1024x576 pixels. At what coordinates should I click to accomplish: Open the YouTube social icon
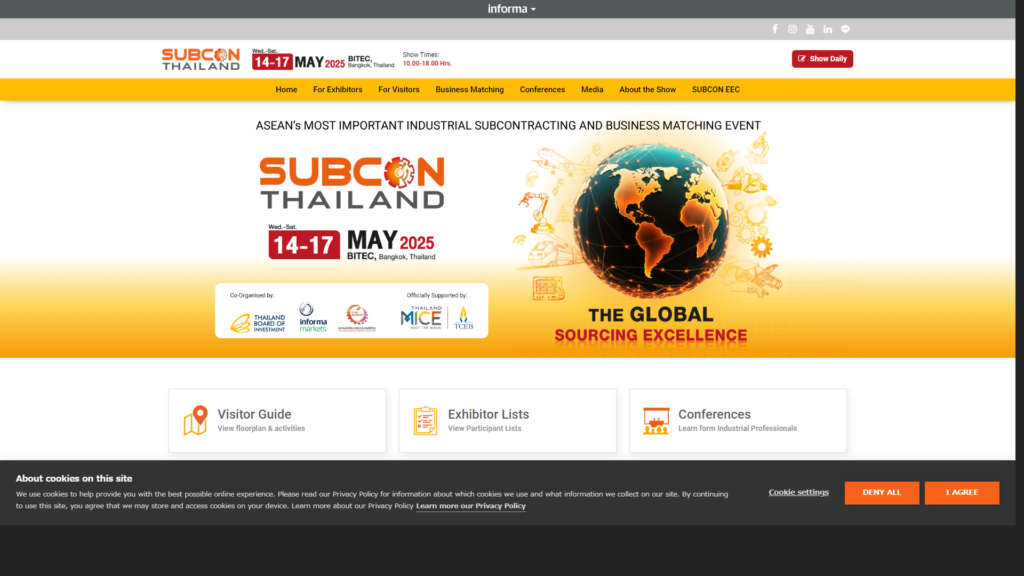pyautogui.click(x=810, y=29)
